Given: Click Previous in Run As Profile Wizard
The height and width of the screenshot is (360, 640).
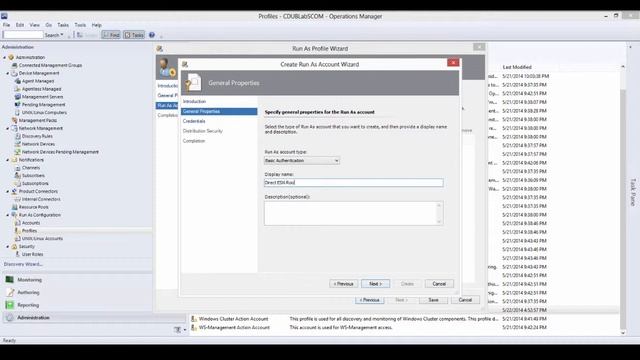Looking at the screenshot, I should 370,300.
